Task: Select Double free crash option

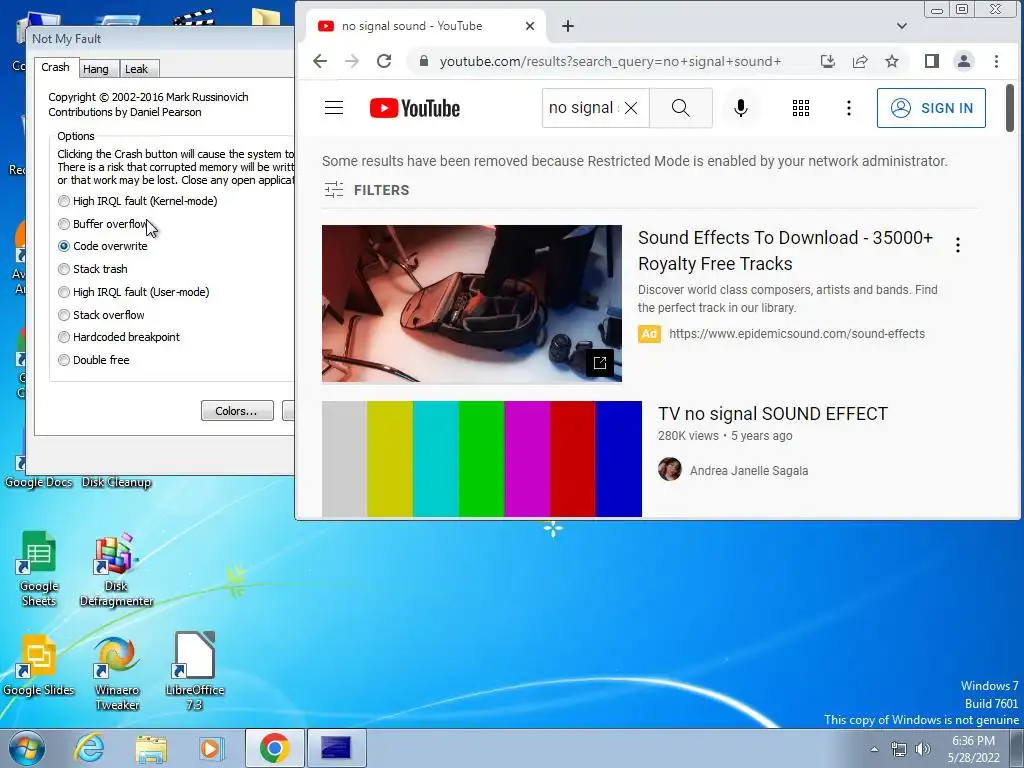Action: [x=94, y=360]
